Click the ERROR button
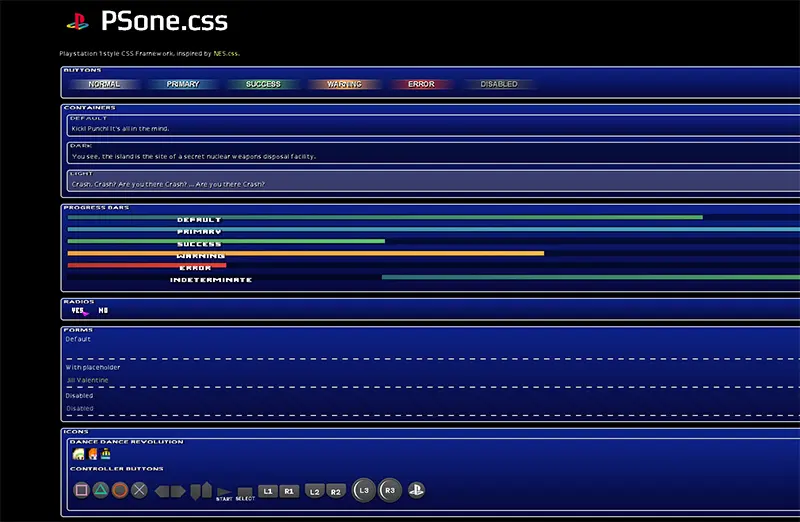The width and height of the screenshot is (800, 522). [421, 84]
